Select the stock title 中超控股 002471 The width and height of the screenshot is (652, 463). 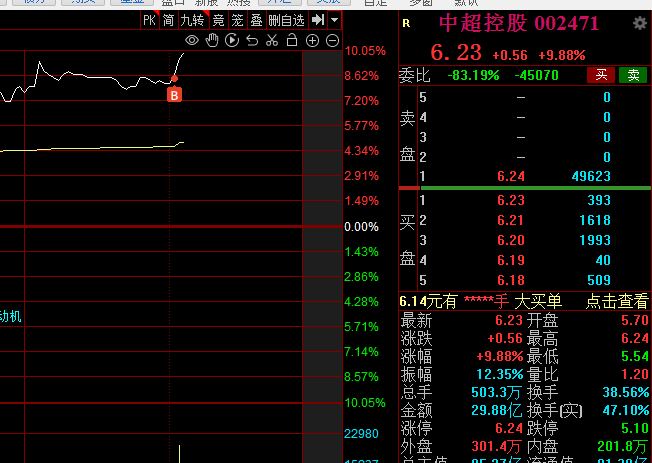[x=519, y=23]
